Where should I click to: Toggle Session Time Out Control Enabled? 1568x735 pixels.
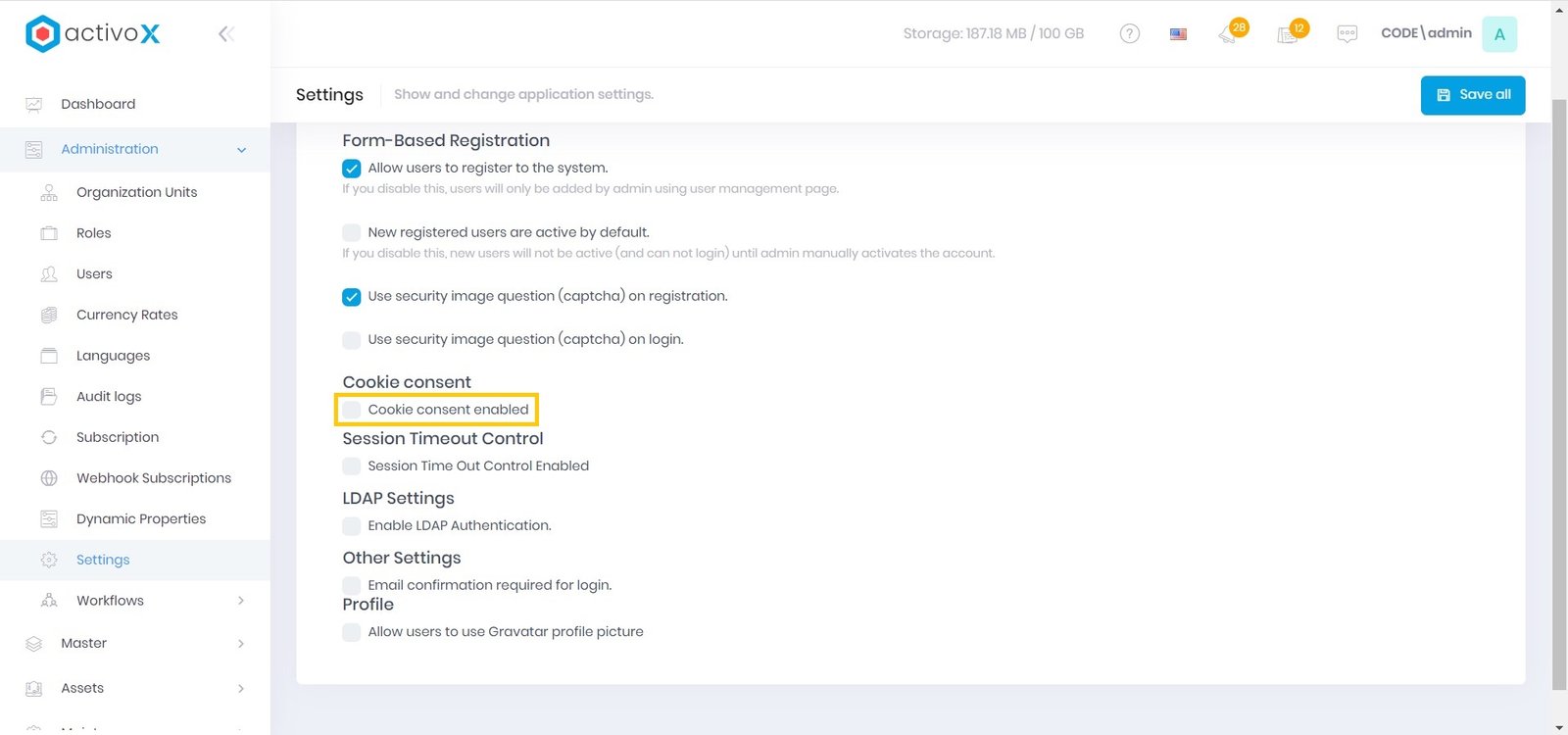click(352, 466)
